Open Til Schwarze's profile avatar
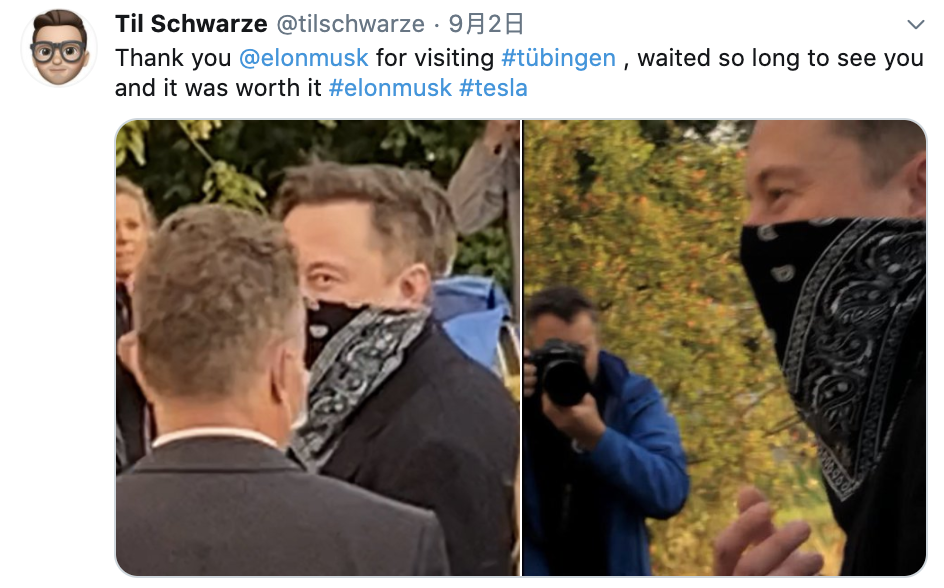The height and width of the screenshot is (588, 944). point(58,48)
